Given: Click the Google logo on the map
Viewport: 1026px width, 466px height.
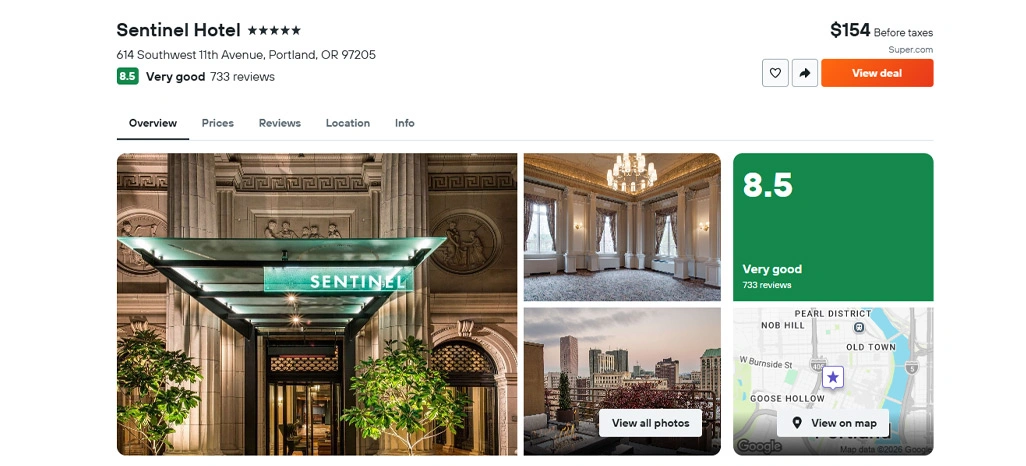Looking at the screenshot, I should pos(758,447).
